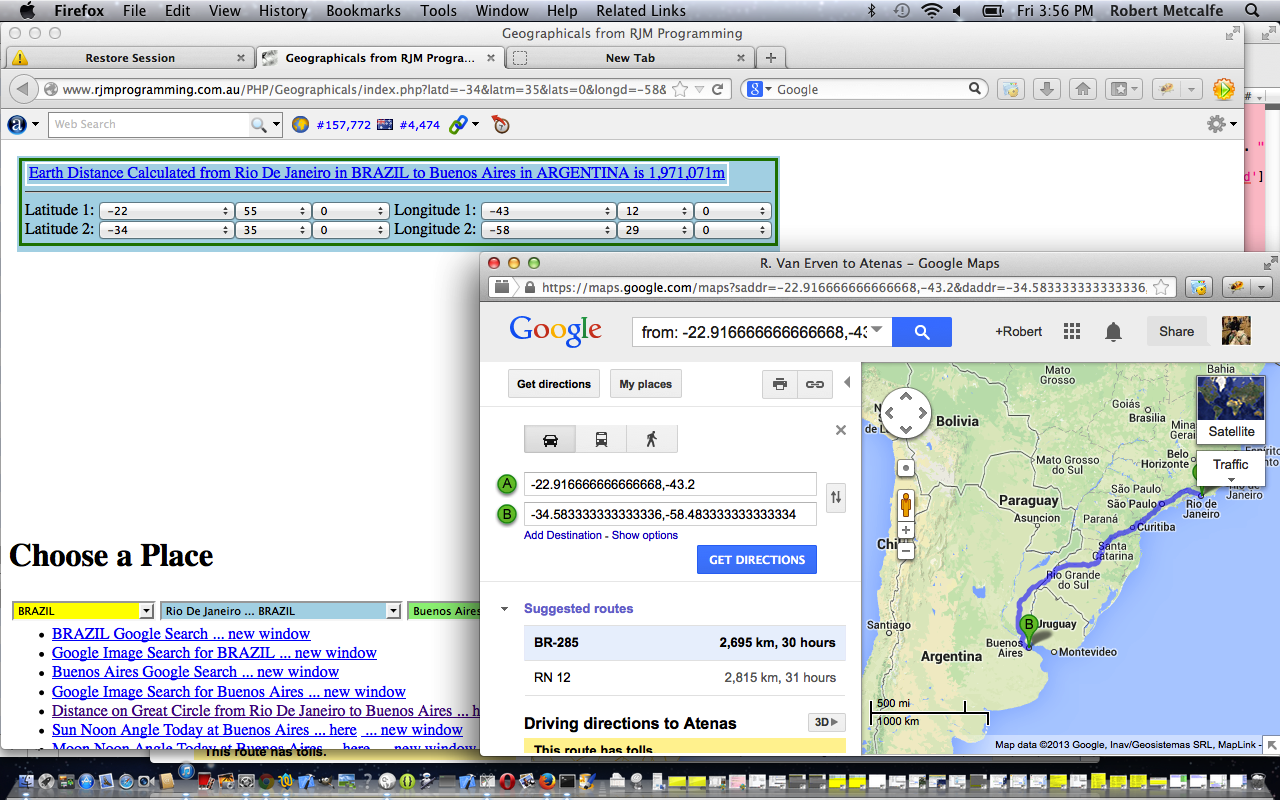Collapse Suggested routes triangle
The width and height of the screenshot is (1280, 800).
504,609
